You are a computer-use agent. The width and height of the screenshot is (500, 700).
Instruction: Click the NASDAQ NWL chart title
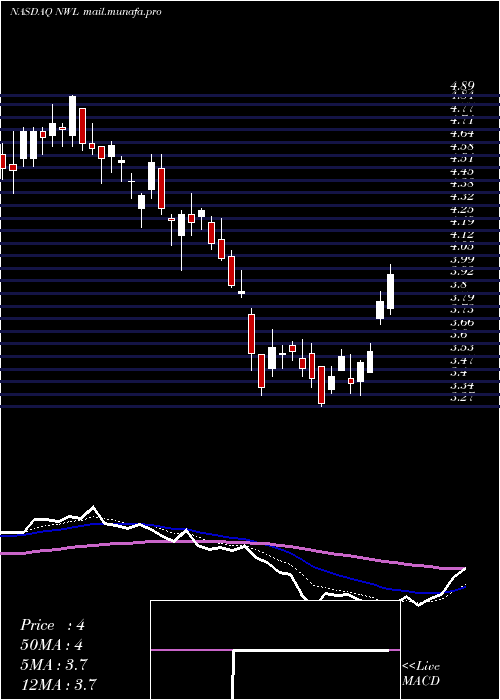pyautogui.click(x=85, y=12)
